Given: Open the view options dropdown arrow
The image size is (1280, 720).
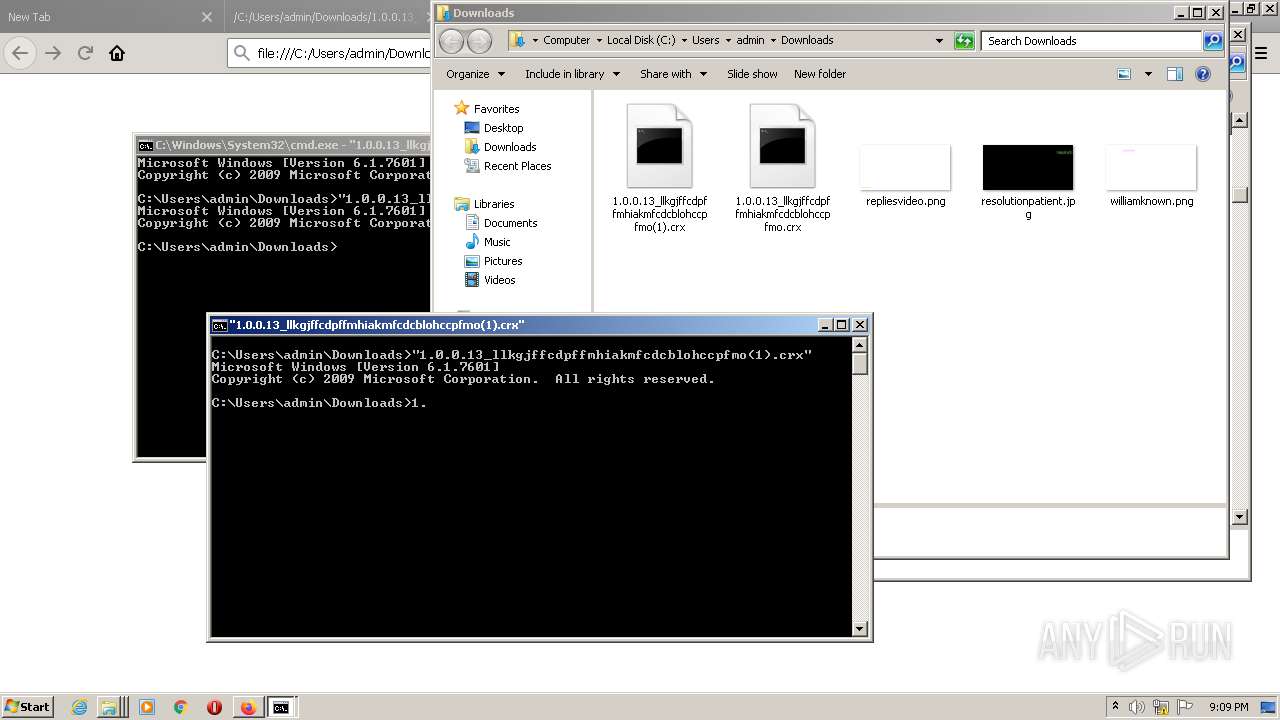Looking at the screenshot, I should click(x=1148, y=74).
